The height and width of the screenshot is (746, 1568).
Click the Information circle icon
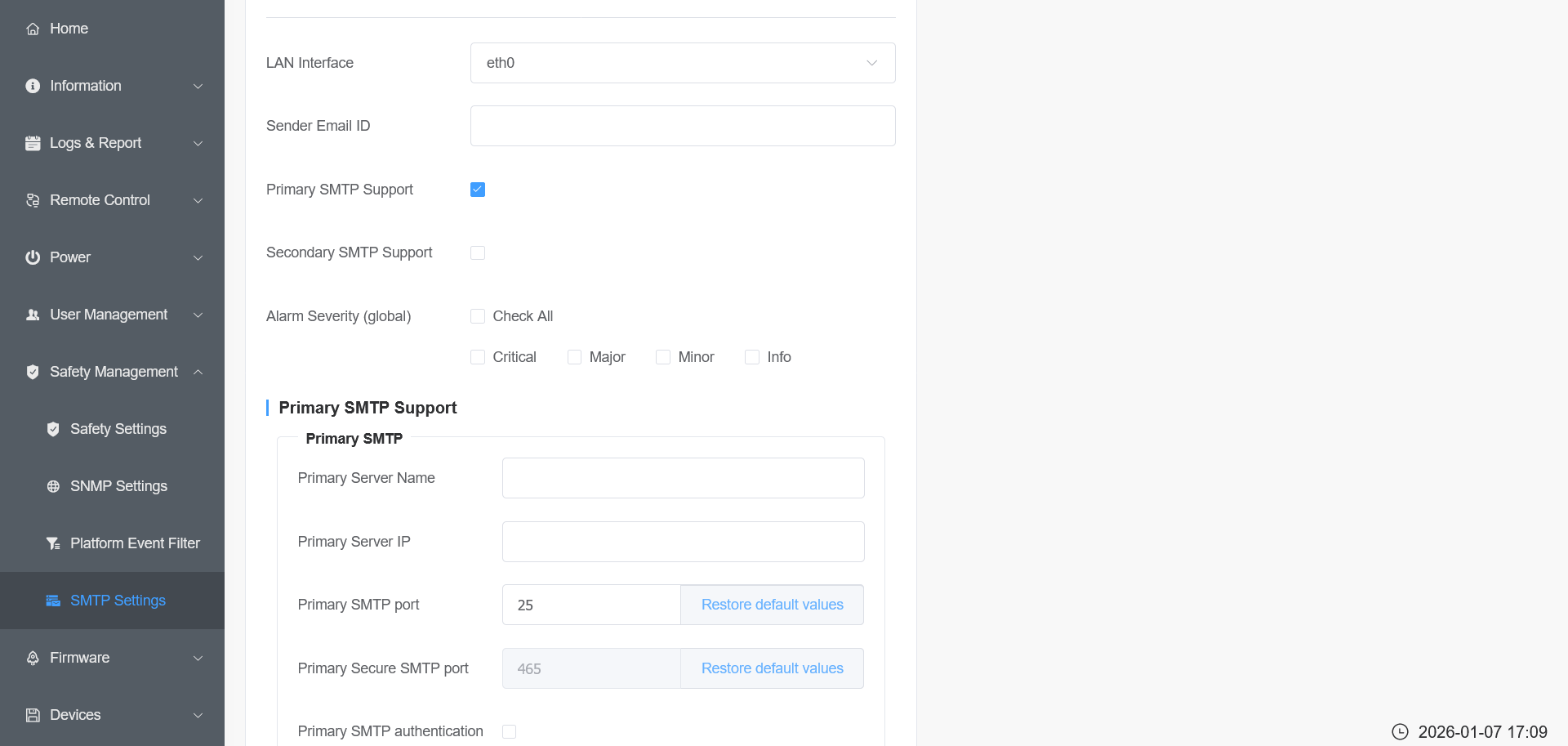33,86
